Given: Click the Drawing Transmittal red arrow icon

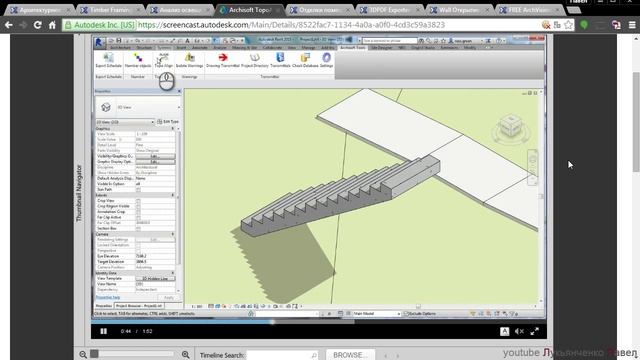Looking at the screenshot, I should pyautogui.click(x=222, y=58).
